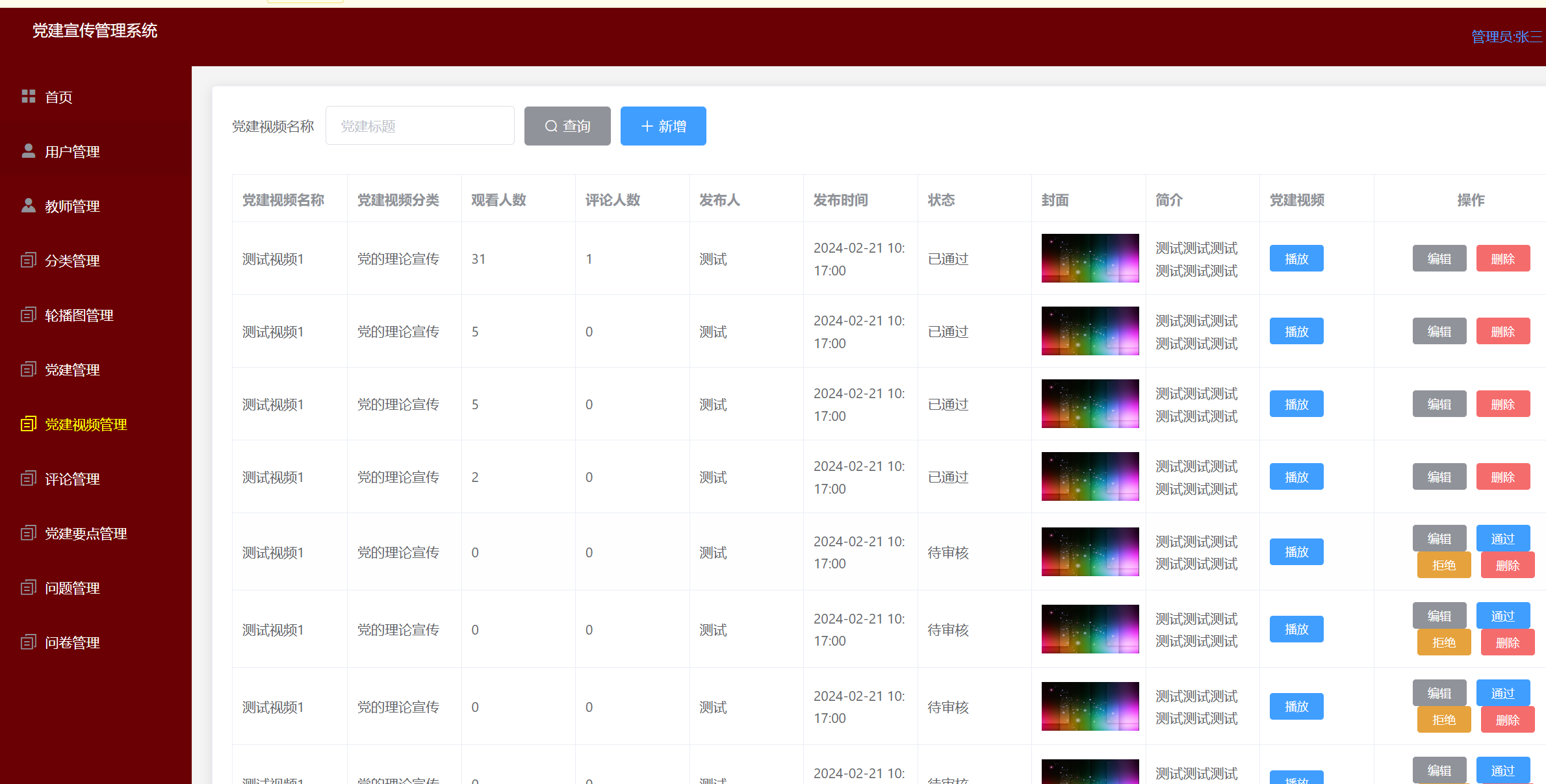1546x784 pixels.
Task: Click the 管理员:张三 link at top right
Action: (1506, 37)
